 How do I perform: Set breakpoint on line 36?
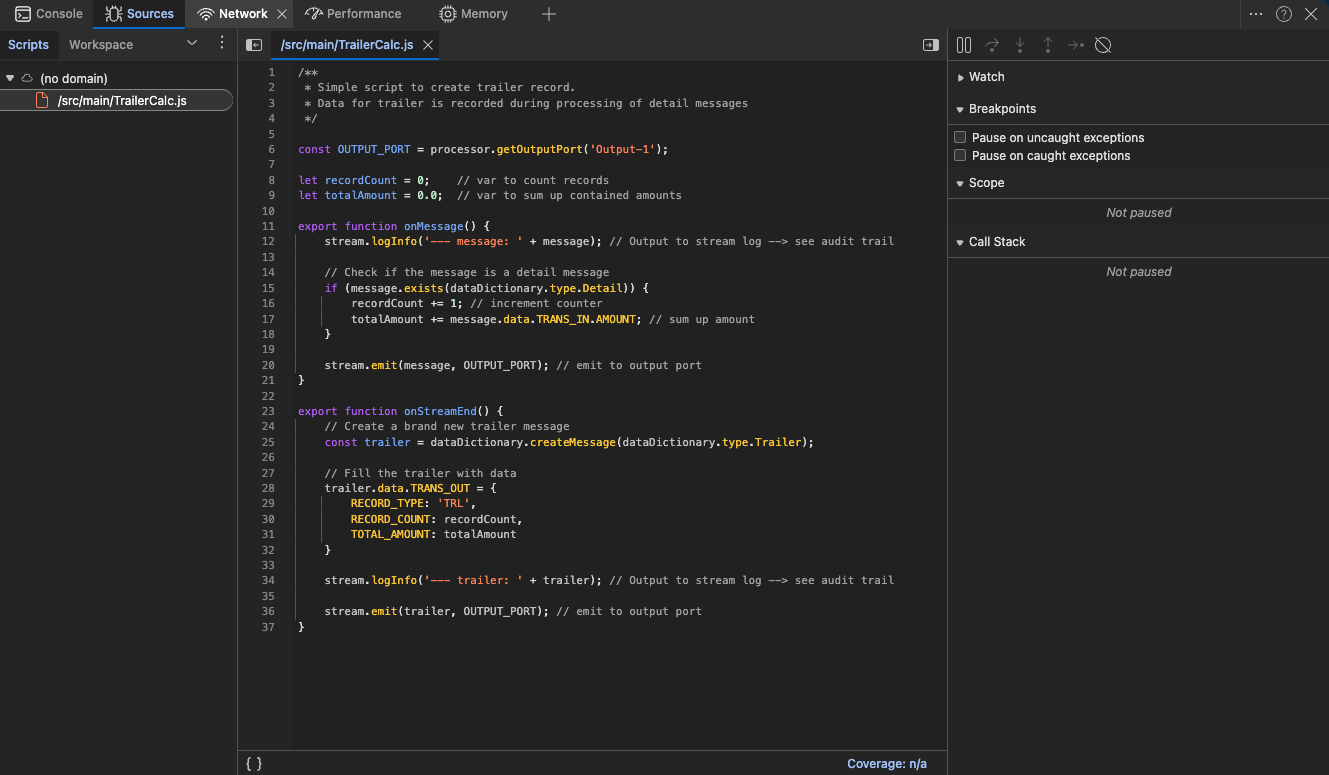tap(268, 611)
